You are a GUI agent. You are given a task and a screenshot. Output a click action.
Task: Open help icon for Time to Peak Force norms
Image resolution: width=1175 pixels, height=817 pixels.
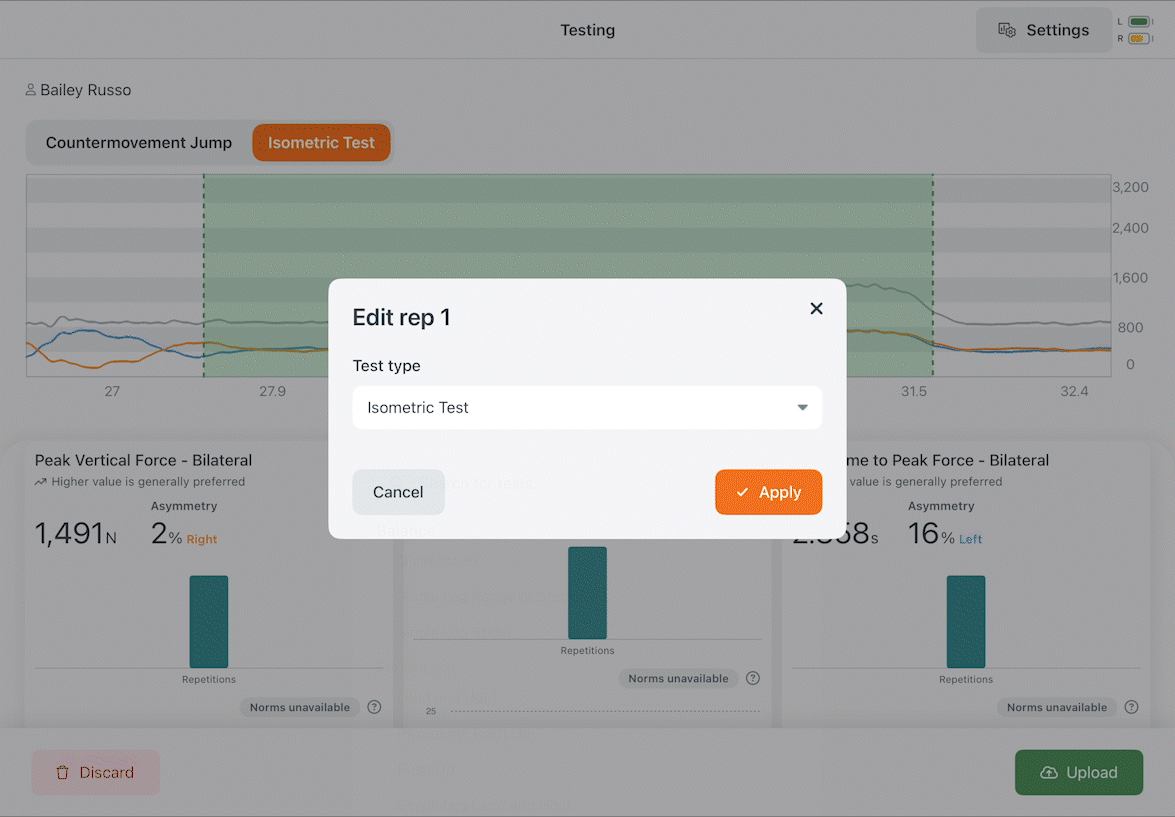1132,707
